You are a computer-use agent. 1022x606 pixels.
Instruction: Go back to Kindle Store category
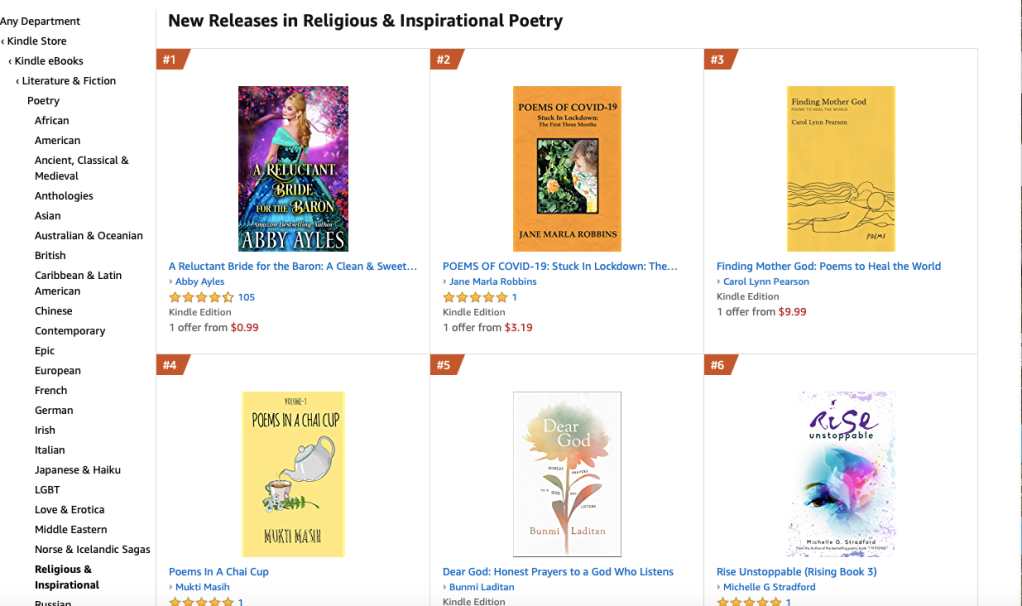[37, 41]
